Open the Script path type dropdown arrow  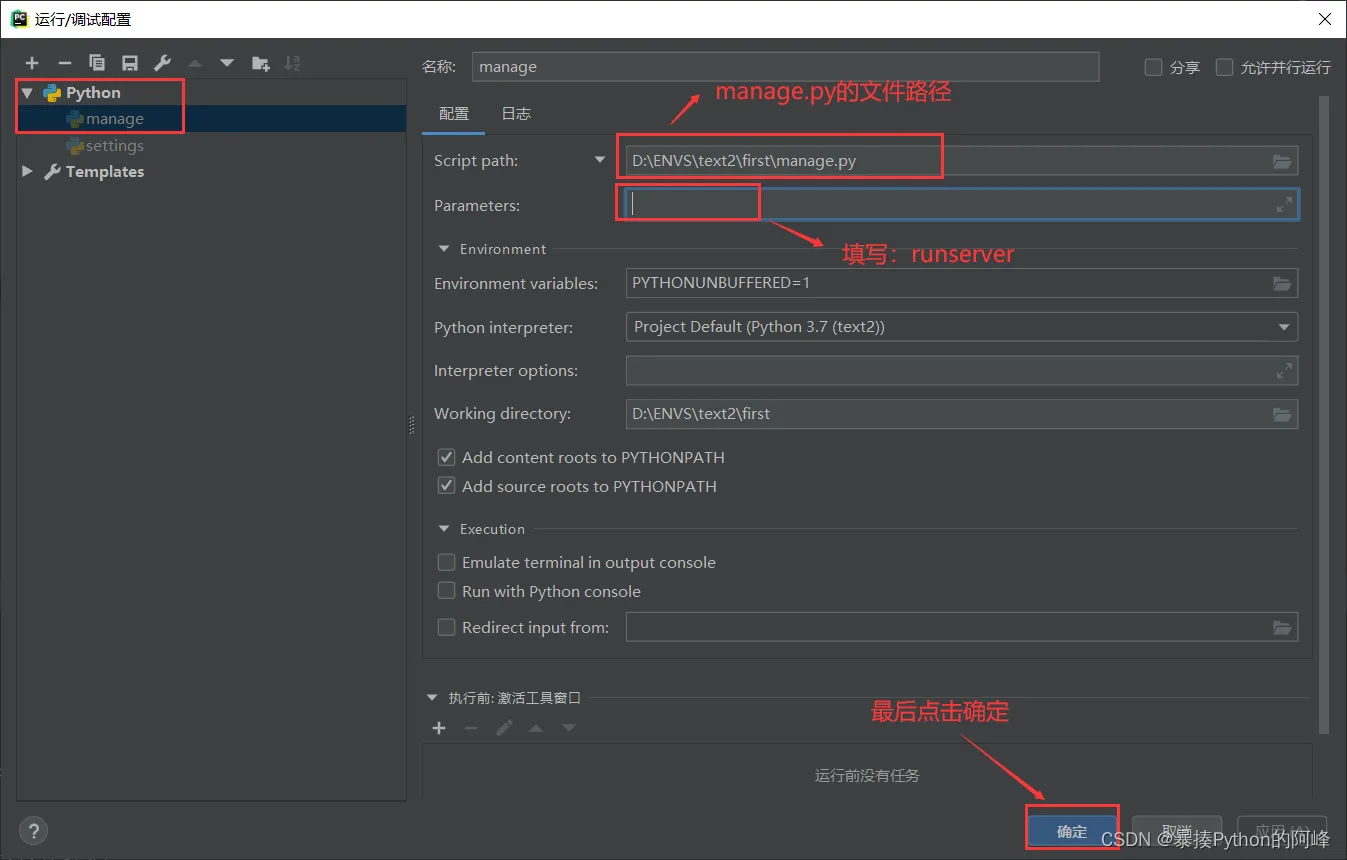(600, 160)
